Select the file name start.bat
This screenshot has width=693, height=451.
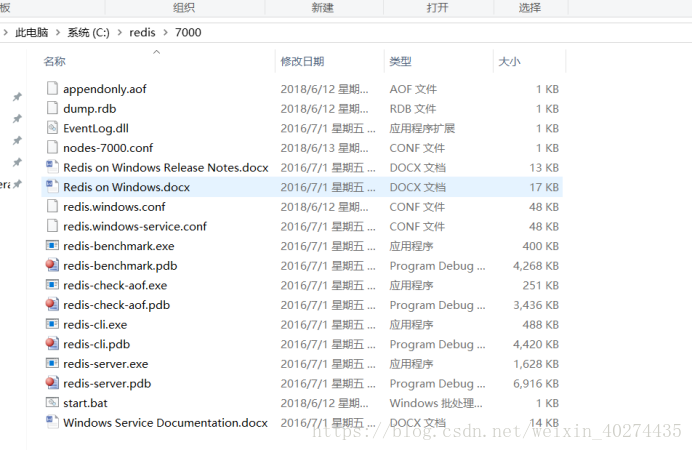point(85,403)
